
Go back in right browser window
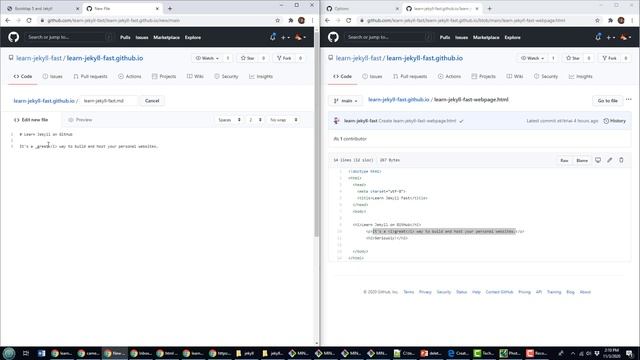[327, 20]
